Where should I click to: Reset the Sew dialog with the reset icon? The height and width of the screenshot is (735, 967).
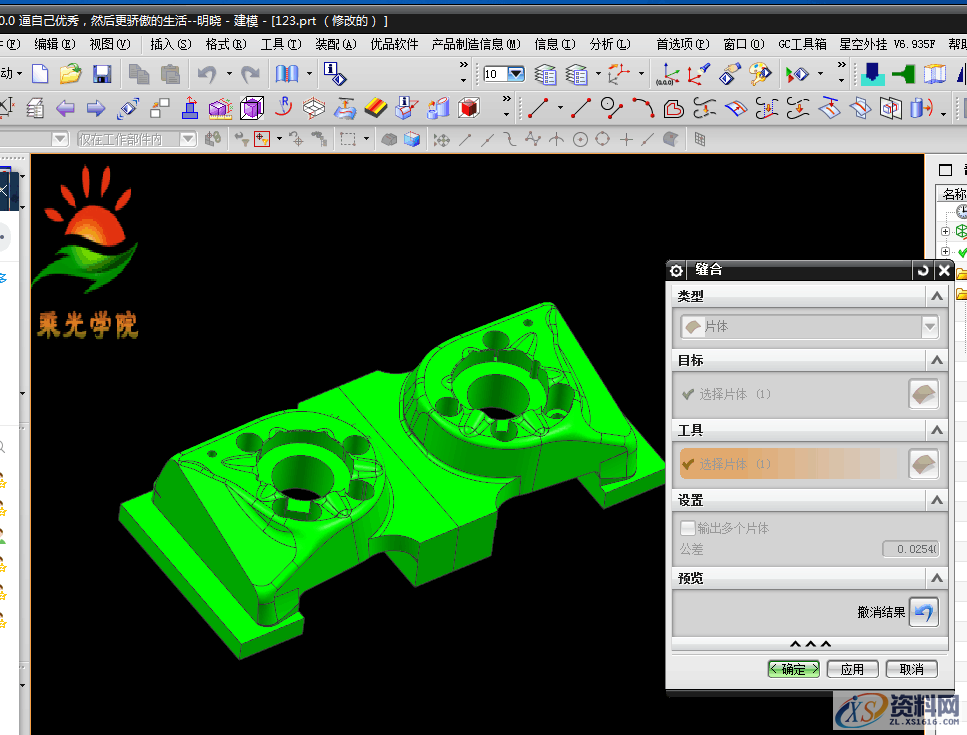click(922, 270)
